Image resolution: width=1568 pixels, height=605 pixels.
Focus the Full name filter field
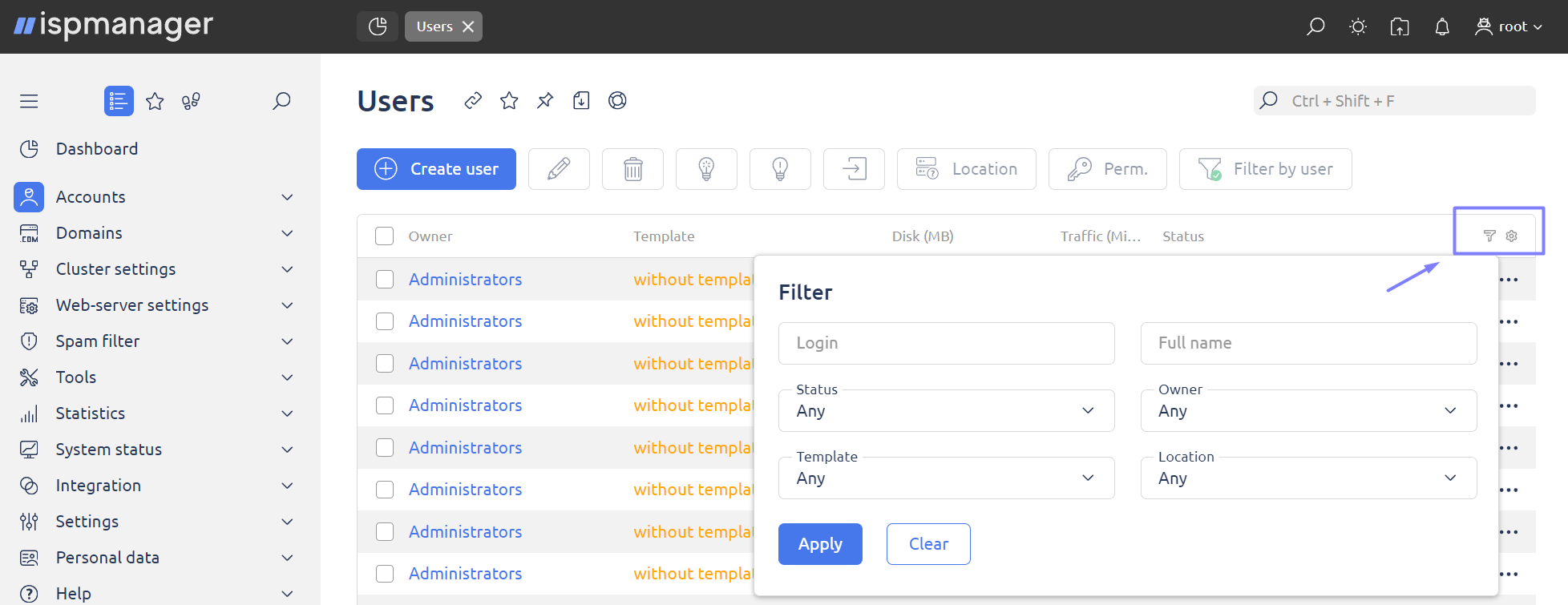point(1308,343)
